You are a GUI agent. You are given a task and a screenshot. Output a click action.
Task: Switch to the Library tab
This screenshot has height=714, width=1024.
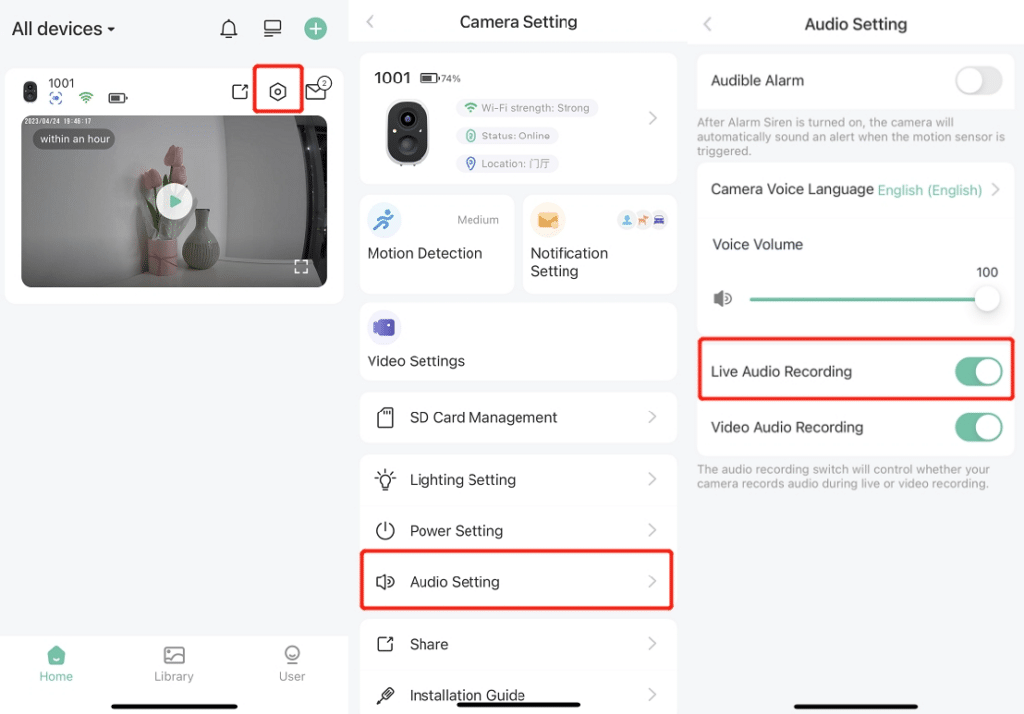(174, 664)
